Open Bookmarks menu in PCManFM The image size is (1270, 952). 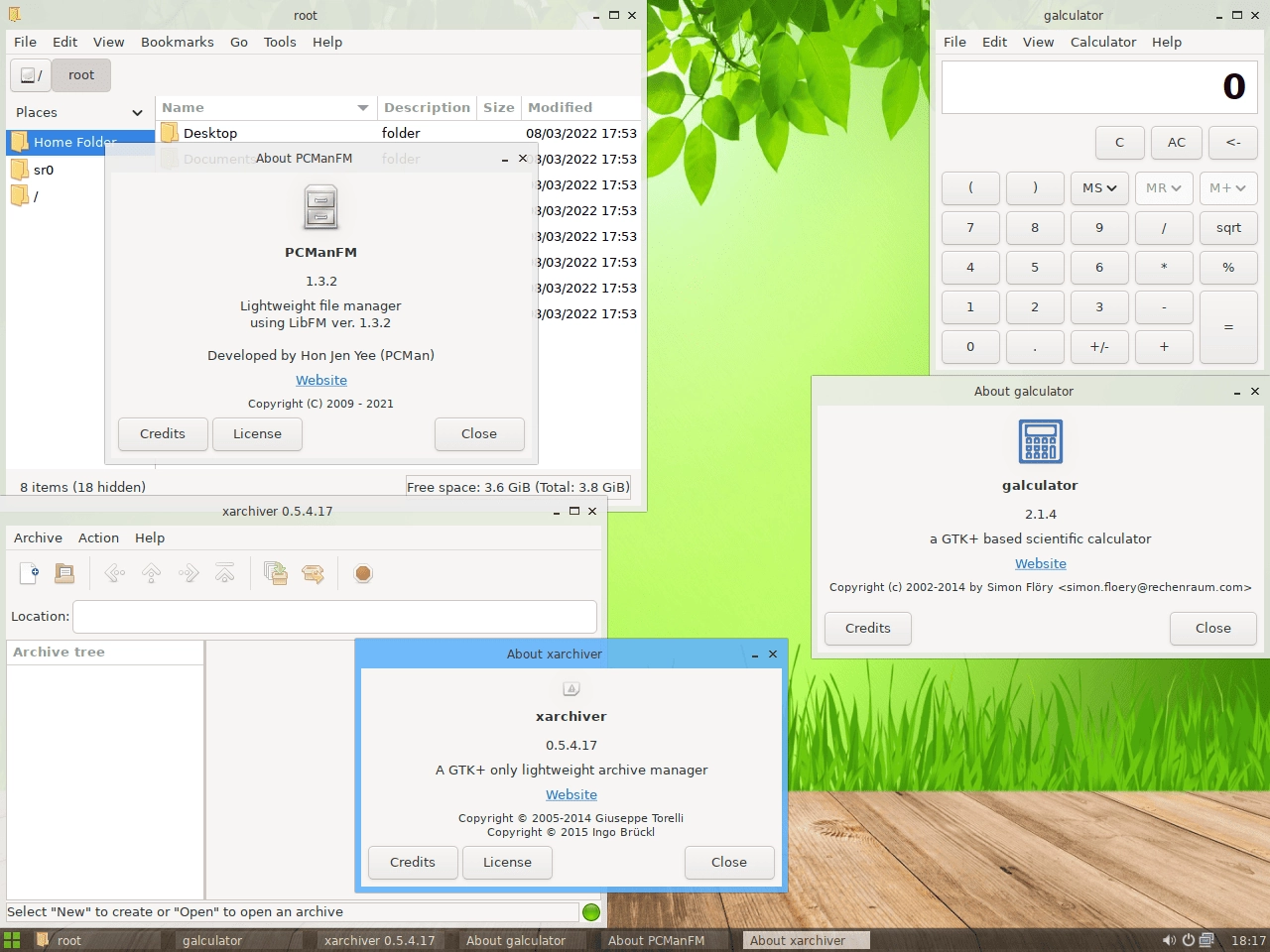coord(178,42)
